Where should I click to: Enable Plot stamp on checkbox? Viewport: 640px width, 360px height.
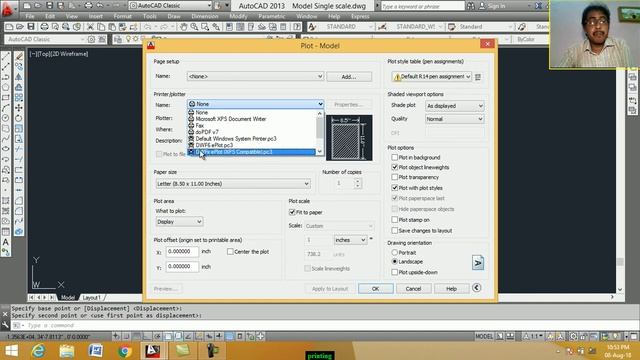(x=394, y=220)
